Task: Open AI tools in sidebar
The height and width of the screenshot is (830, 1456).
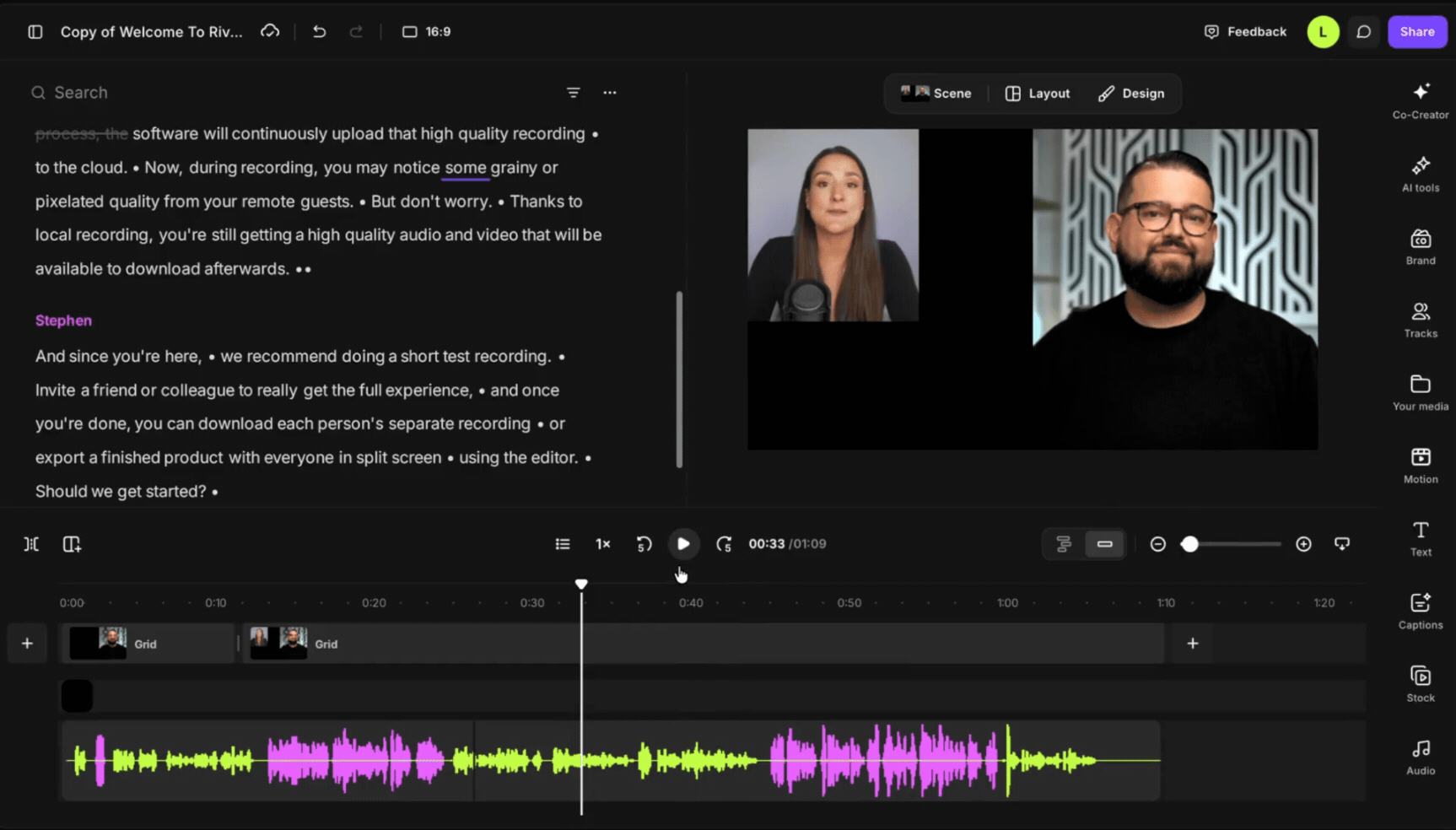Action: 1421,175
